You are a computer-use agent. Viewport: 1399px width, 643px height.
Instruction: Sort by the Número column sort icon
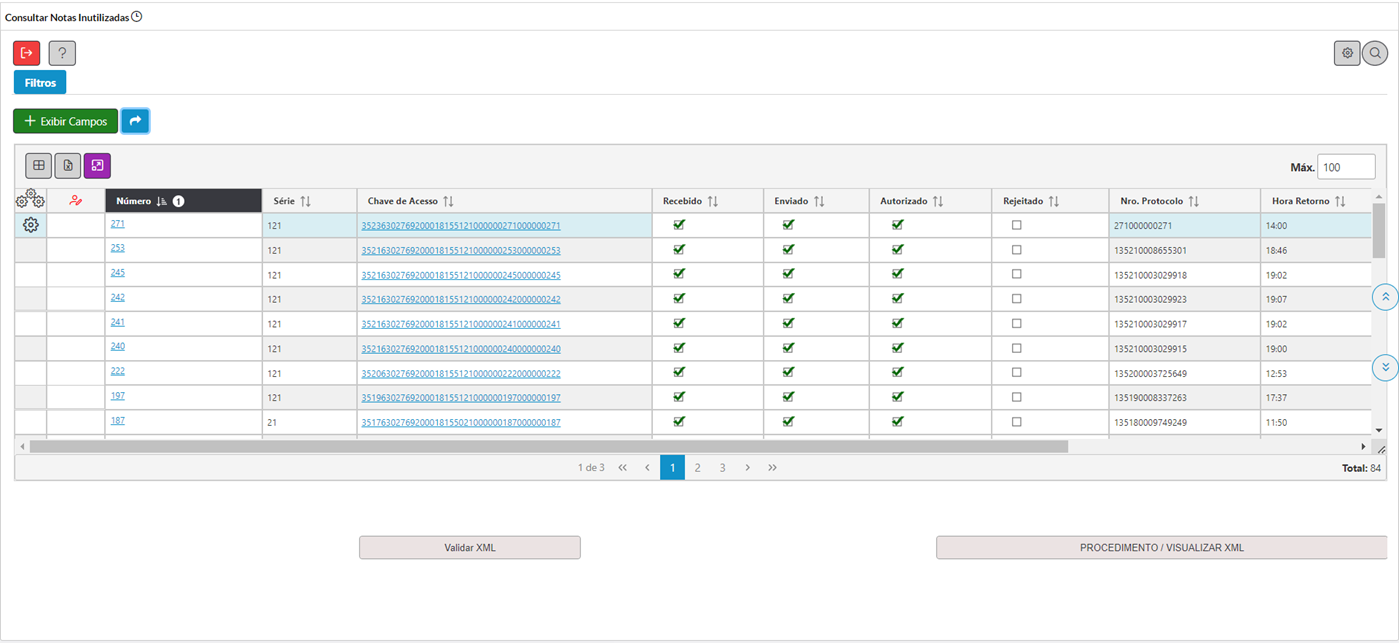pyautogui.click(x=162, y=201)
